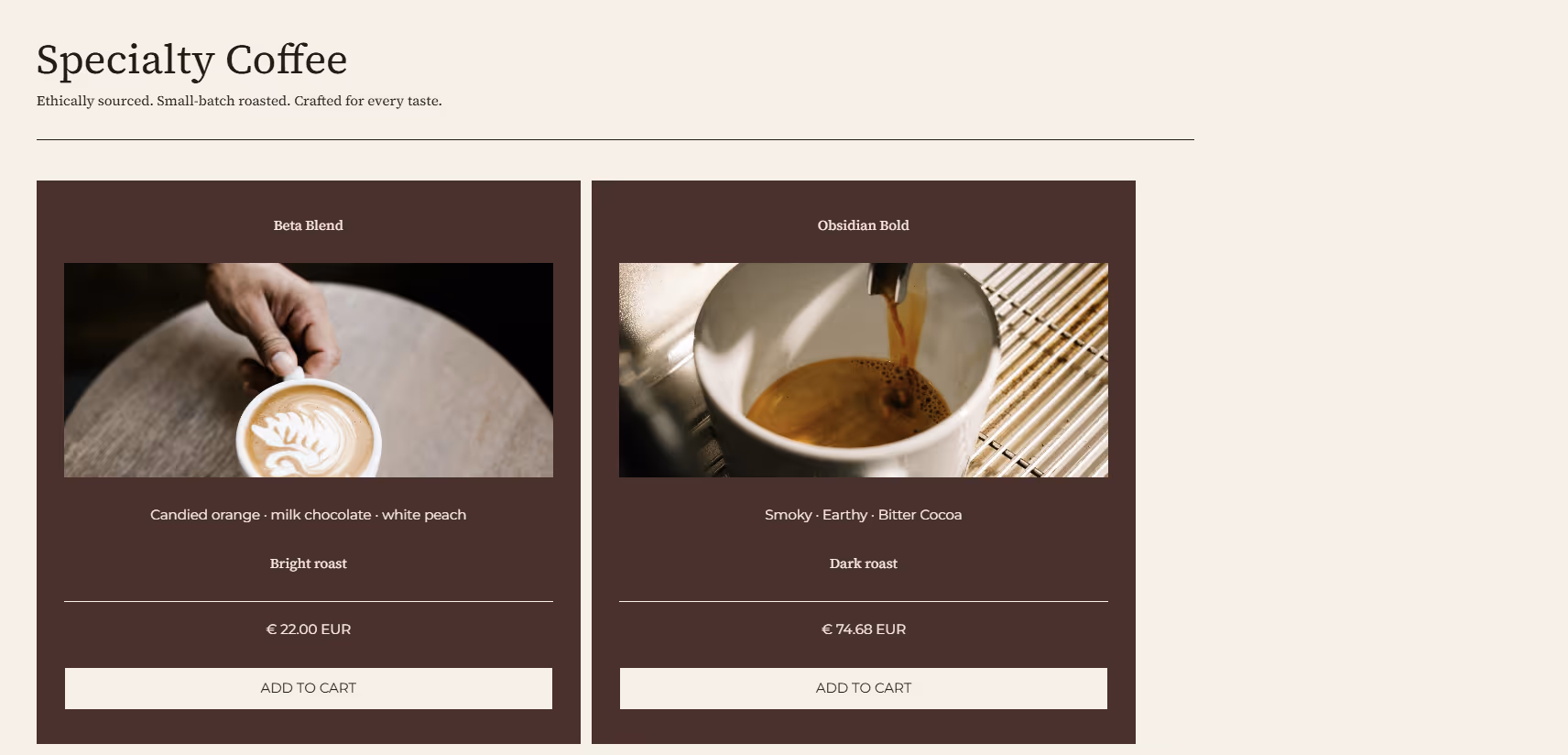Image resolution: width=1568 pixels, height=755 pixels.
Task: Add Beta Blend to cart
Action: 308,688
